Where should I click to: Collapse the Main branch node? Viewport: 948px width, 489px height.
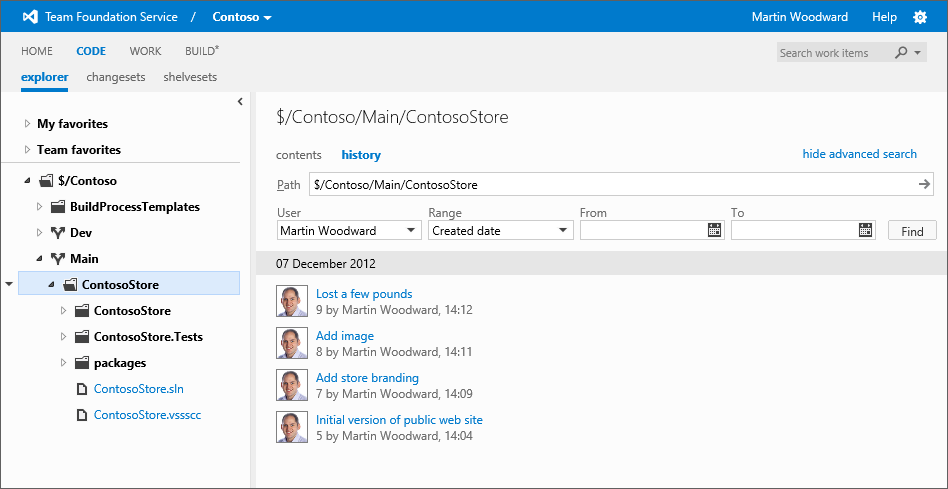point(39,259)
